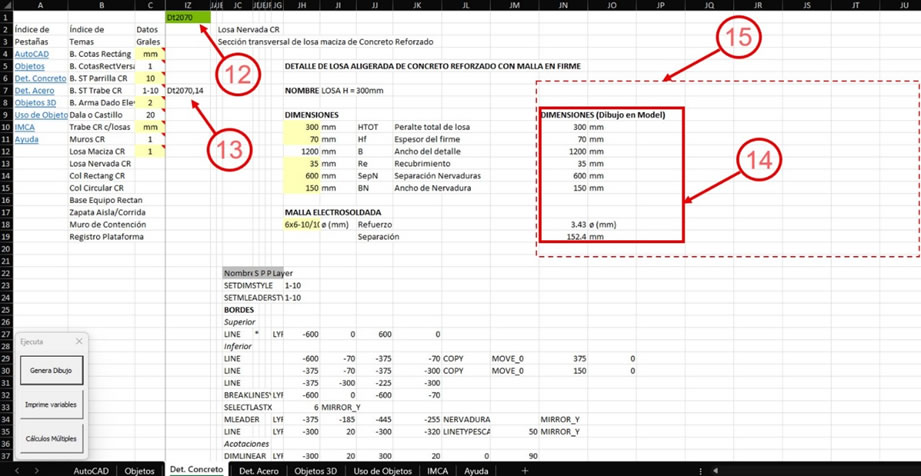Switch to the Objetos 3D sheet tab
The height and width of the screenshot is (476, 921).
point(316,470)
